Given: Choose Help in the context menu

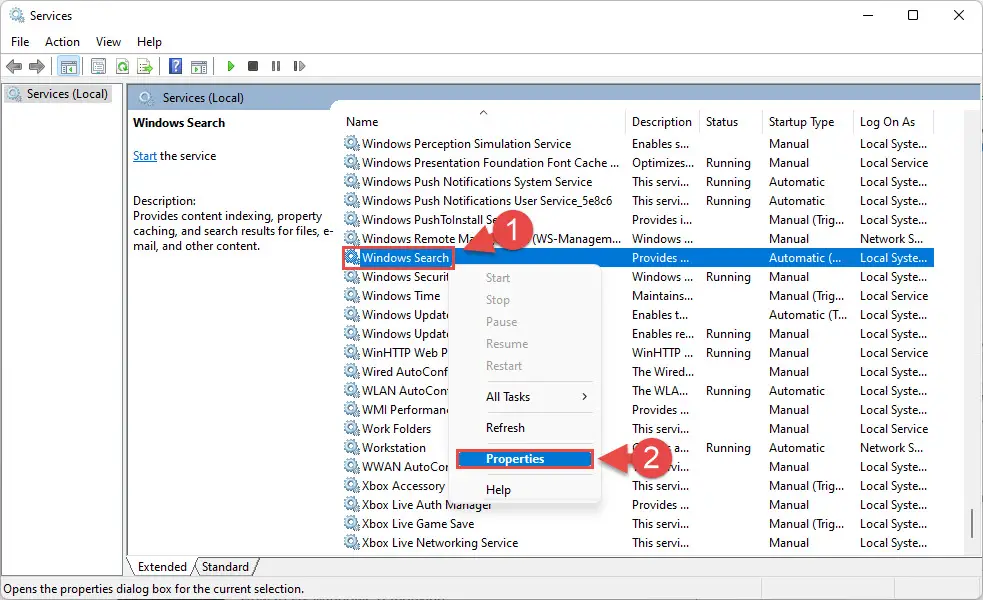Looking at the screenshot, I should 498,490.
